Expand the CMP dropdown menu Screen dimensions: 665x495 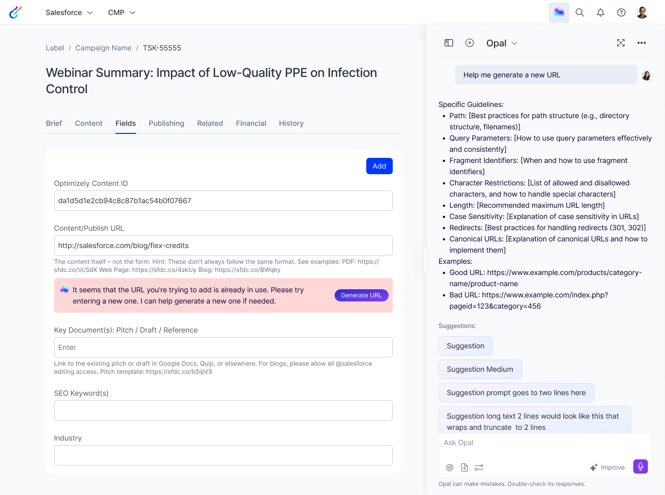(x=121, y=13)
